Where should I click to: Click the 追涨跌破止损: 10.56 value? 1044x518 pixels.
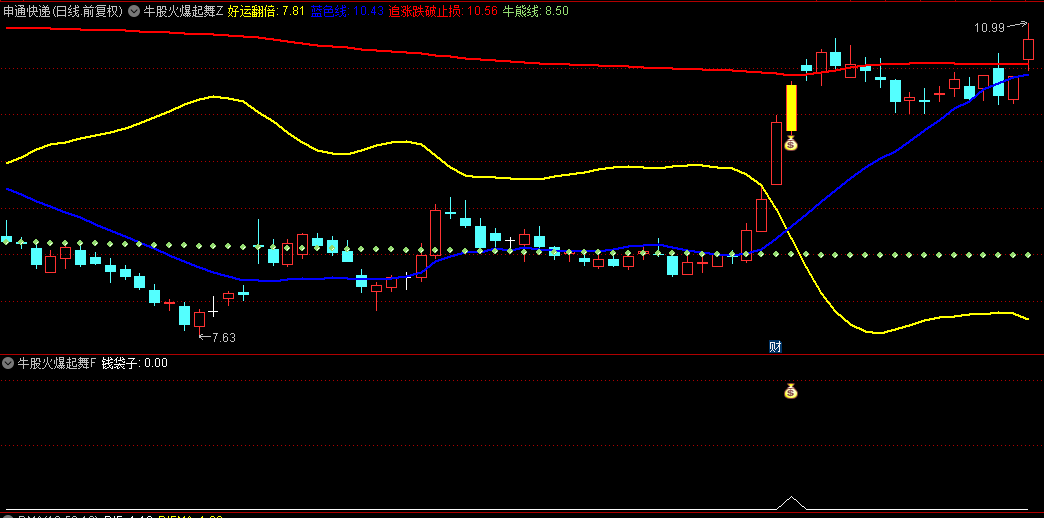pos(443,11)
